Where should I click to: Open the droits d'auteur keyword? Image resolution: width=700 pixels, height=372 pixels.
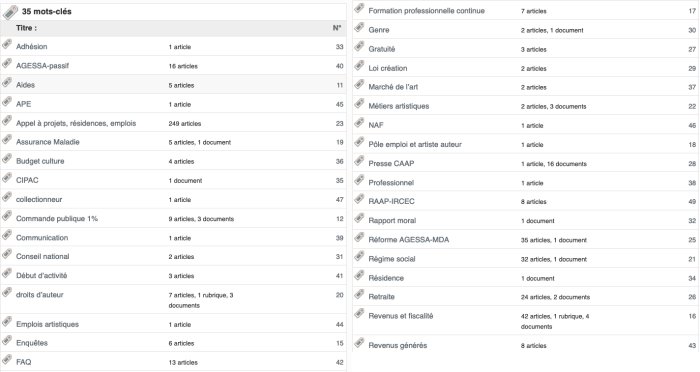click(x=40, y=295)
